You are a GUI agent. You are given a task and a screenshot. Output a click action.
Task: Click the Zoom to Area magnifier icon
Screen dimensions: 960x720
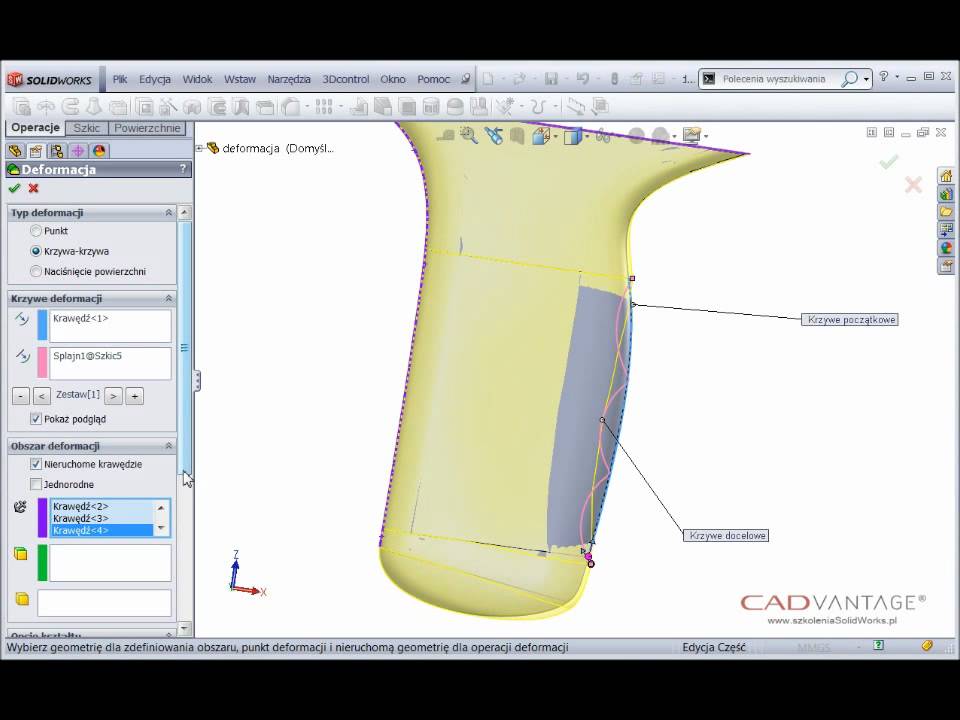click(x=469, y=135)
